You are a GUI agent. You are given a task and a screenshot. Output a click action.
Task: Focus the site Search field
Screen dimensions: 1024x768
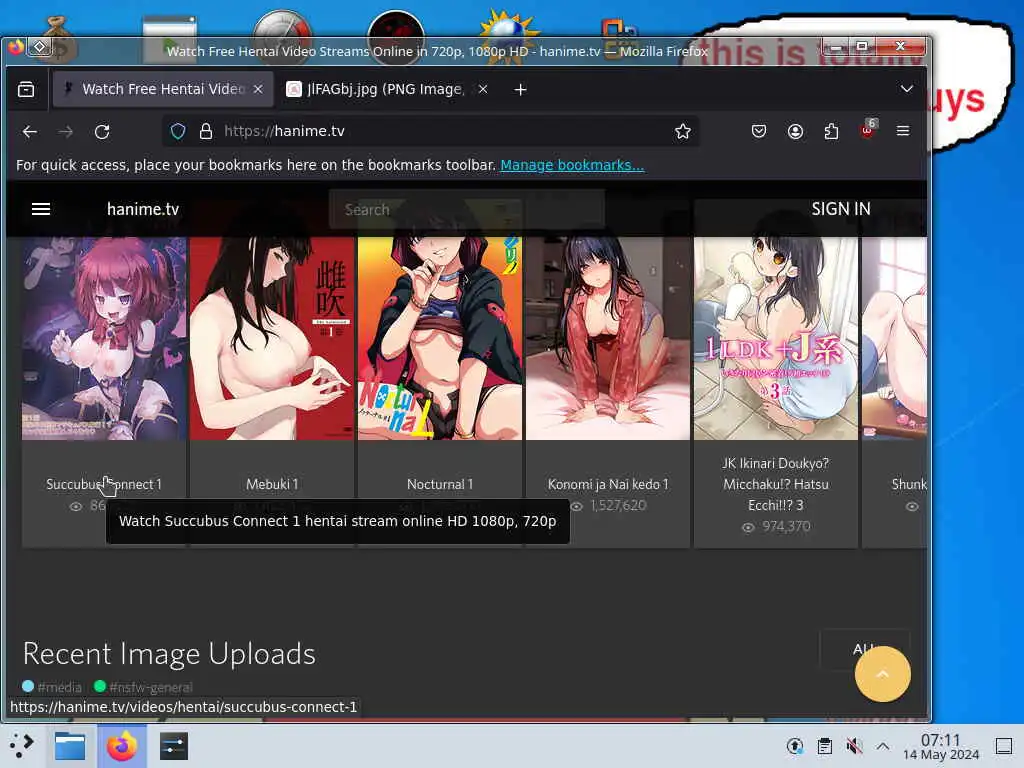(x=466, y=210)
